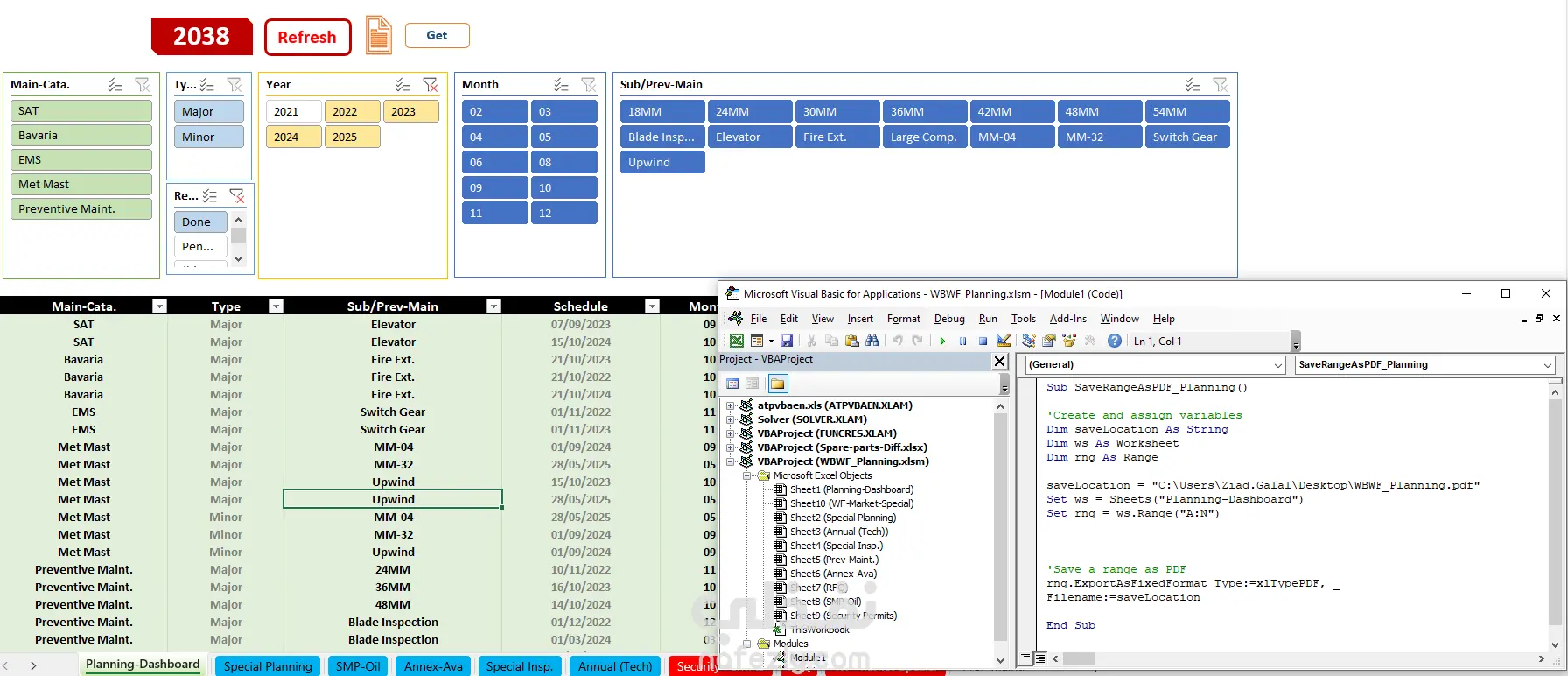Click the Get button

tap(437, 36)
